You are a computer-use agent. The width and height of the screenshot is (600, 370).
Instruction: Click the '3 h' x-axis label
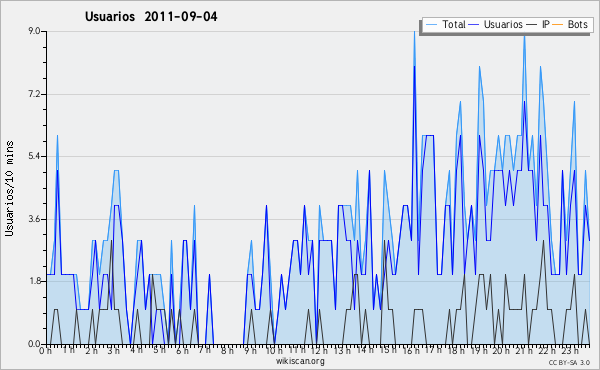[x=114, y=350]
